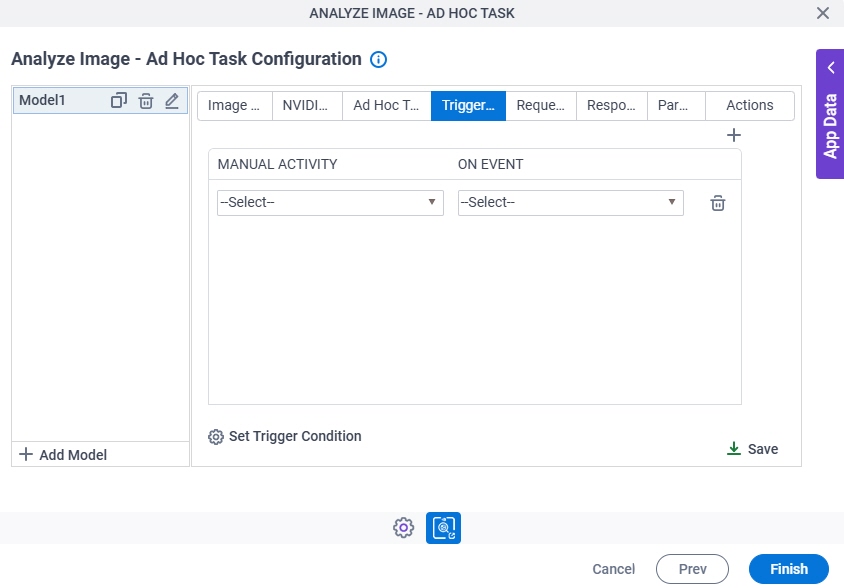Open the Respo... tab
Image resolution: width=844 pixels, height=588 pixels.
(611, 106)
